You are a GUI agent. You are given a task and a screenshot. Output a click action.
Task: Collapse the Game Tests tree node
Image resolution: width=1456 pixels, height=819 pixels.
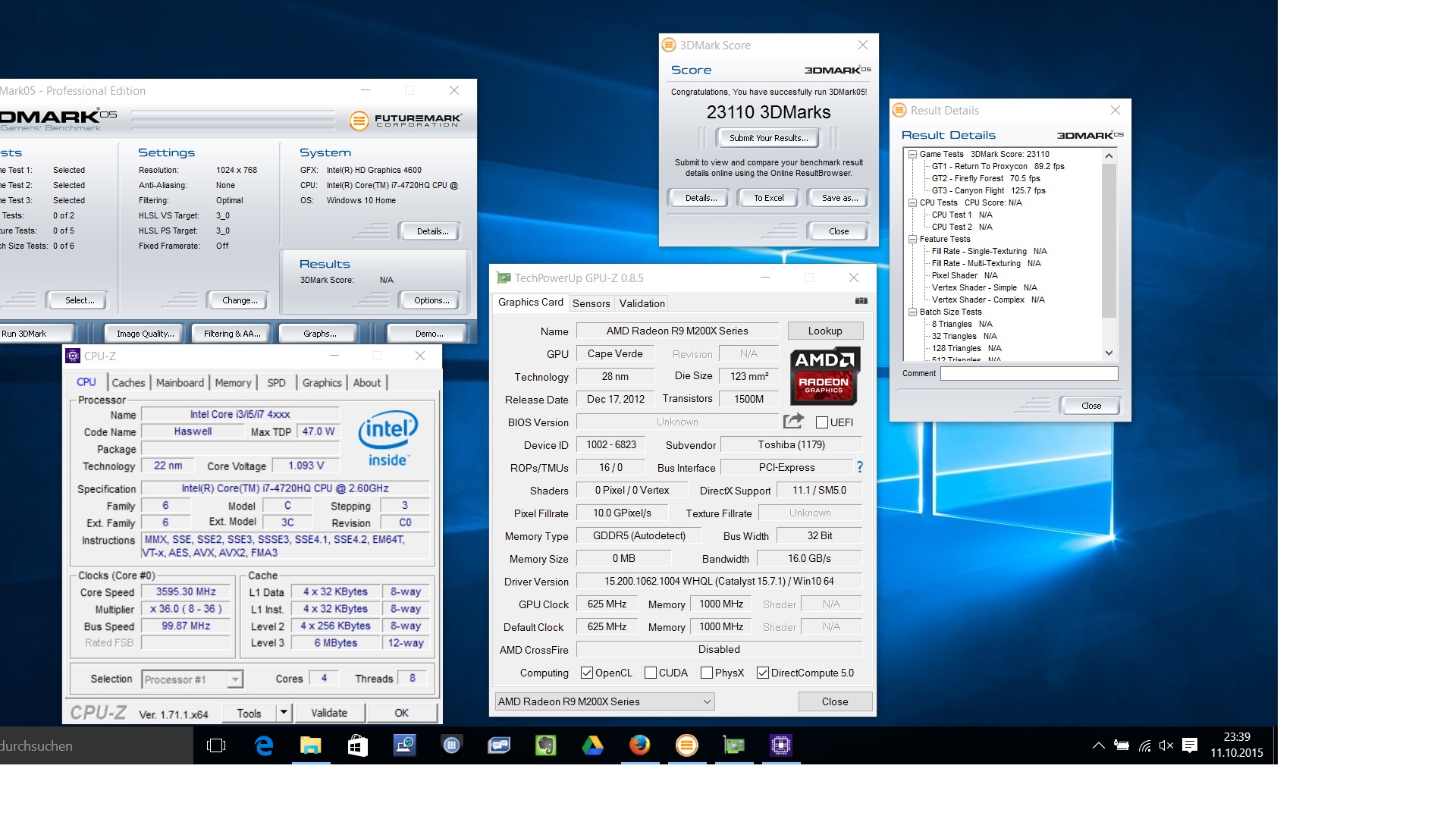pyautogui.click(x=913, y=154)
